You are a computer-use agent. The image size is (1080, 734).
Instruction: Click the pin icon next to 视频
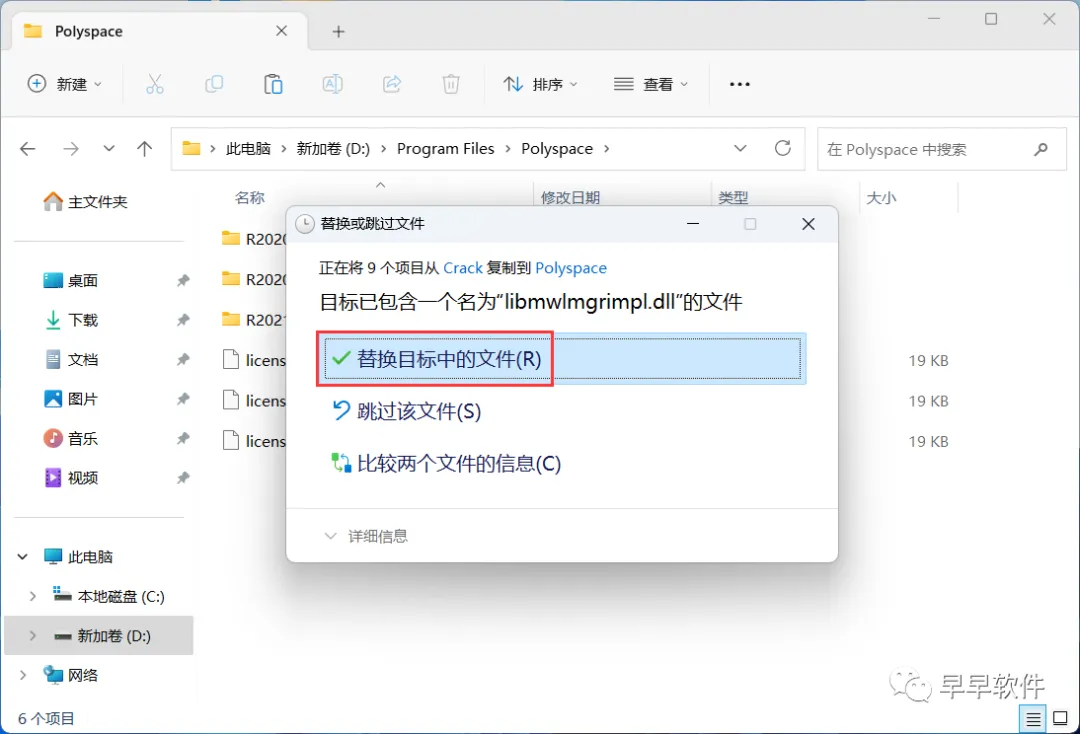183,478
